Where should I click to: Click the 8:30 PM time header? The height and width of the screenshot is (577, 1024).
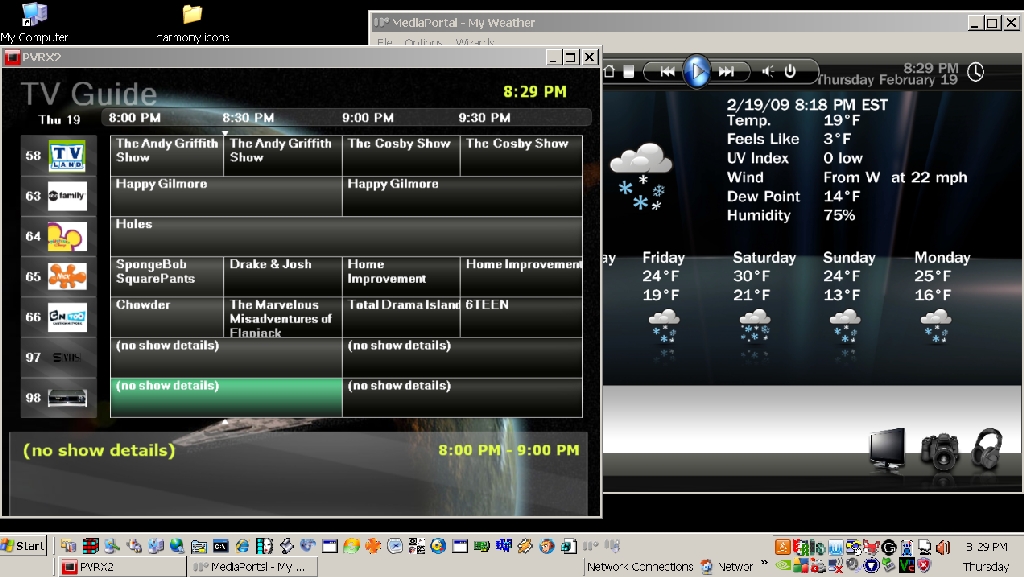coord(248,118)
